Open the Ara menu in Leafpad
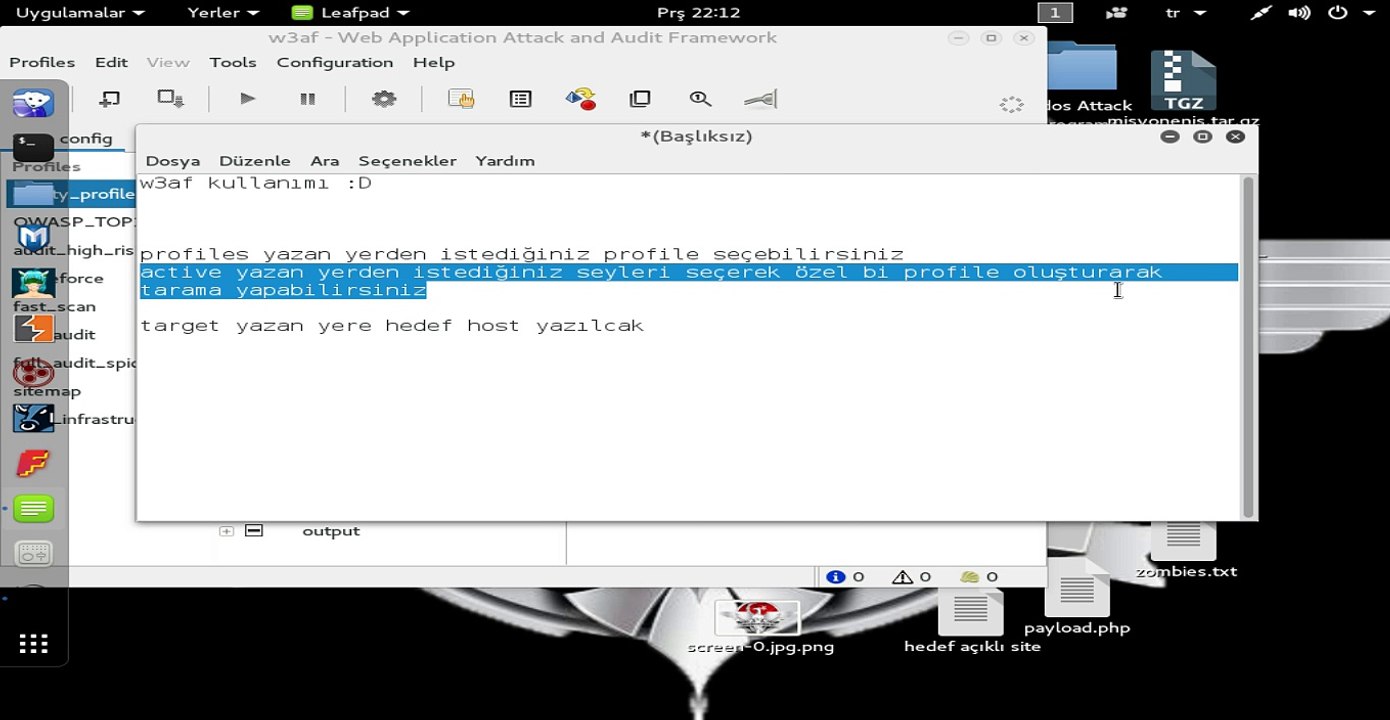The height and width of the screenshot is (720, 1390). [325, 161]
